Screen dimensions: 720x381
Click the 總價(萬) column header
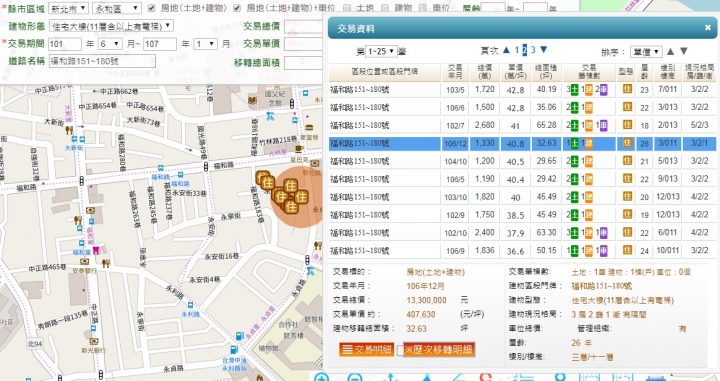click(485, 72)
